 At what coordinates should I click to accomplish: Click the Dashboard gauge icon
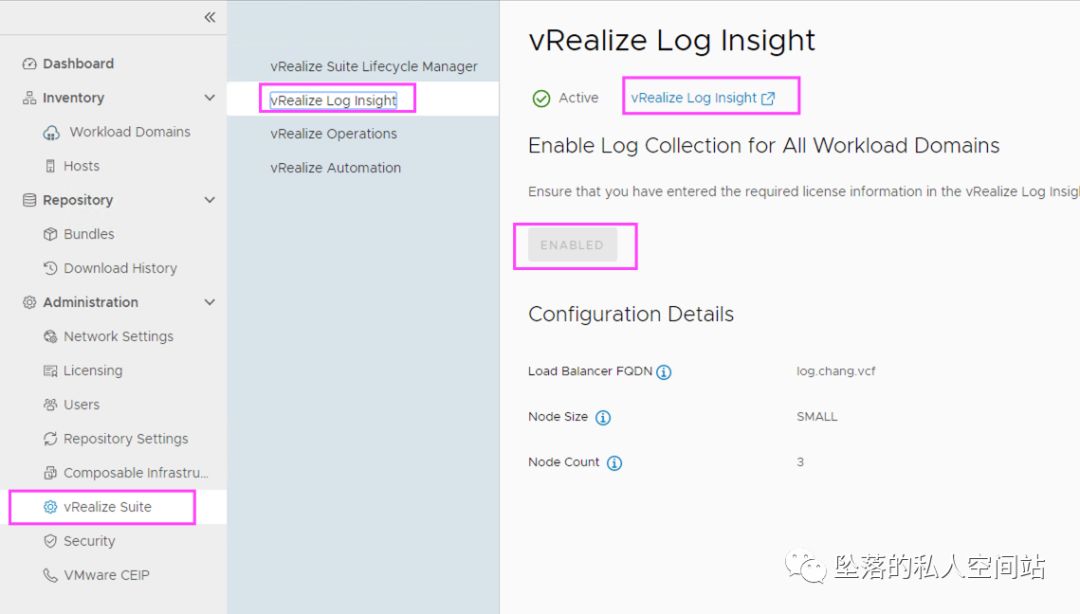pyautogui.click(x=29, y=63)
